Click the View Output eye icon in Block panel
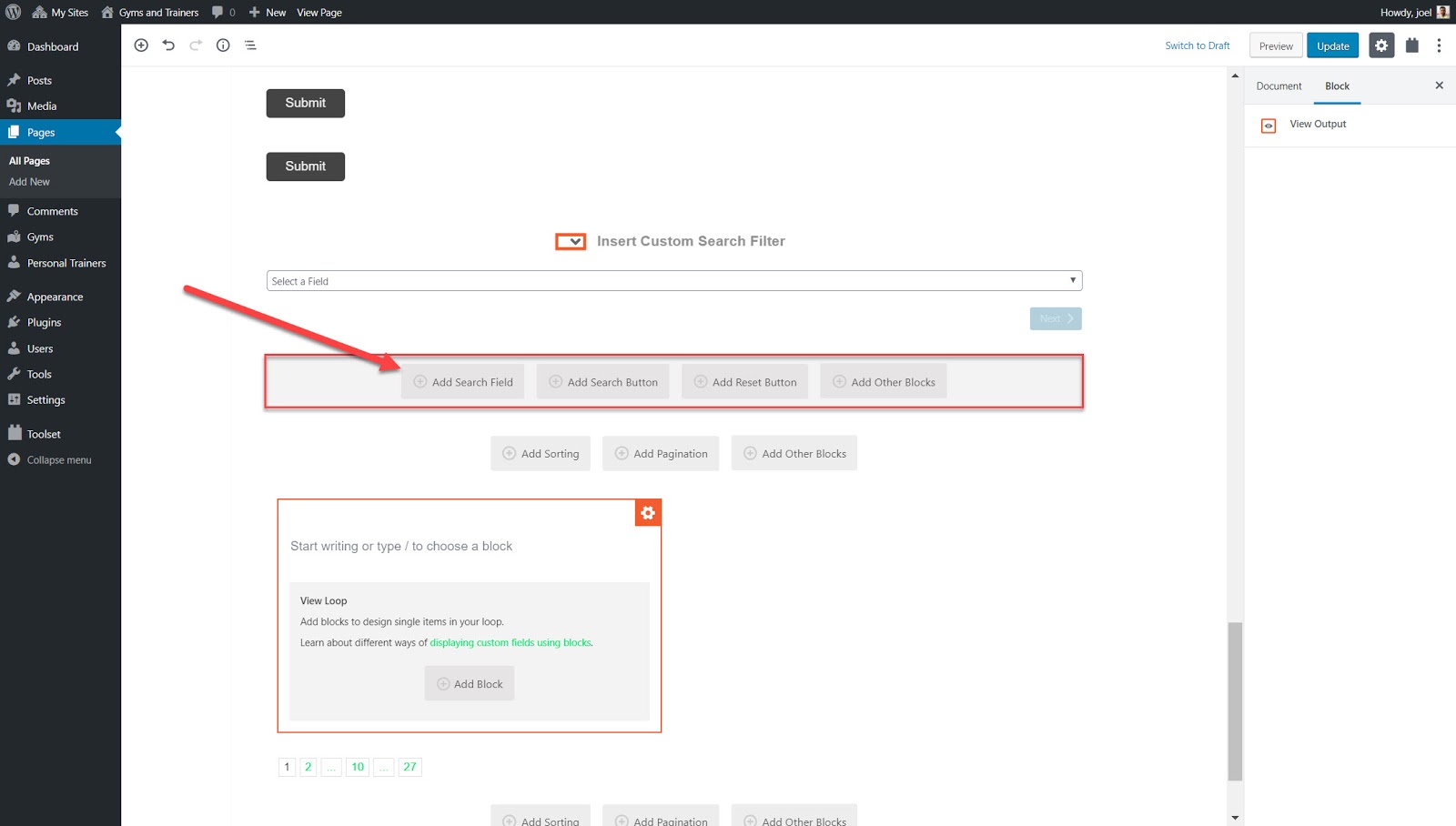 [x=1269, y=125]
